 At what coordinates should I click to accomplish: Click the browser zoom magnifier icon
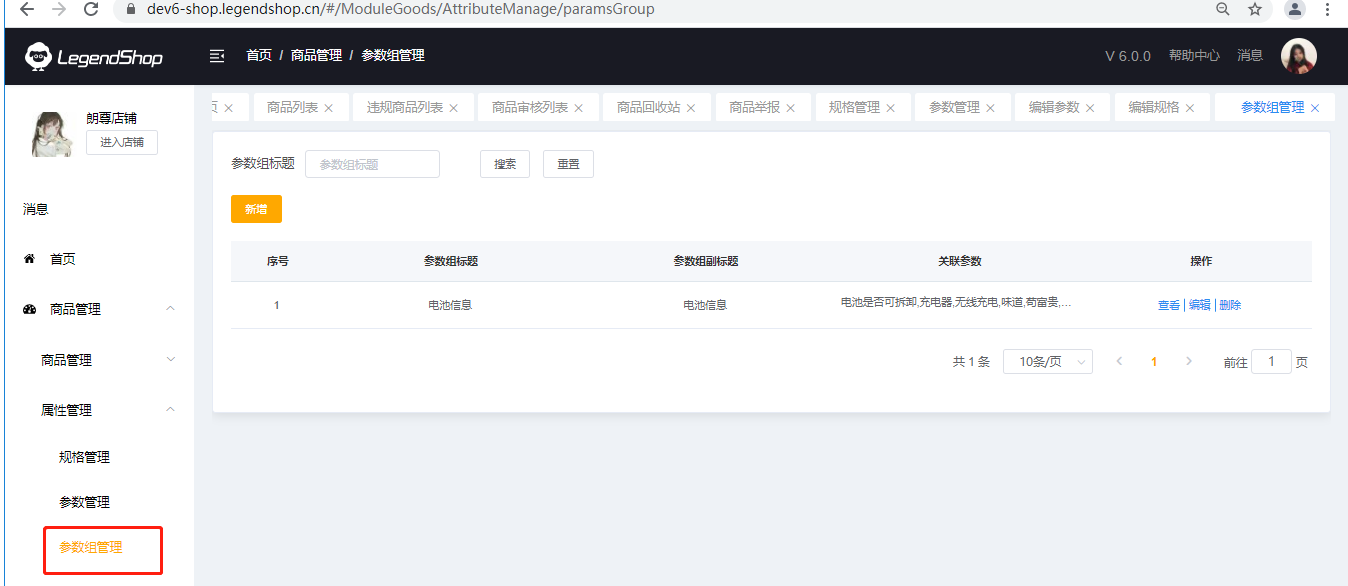(1223, 9)
